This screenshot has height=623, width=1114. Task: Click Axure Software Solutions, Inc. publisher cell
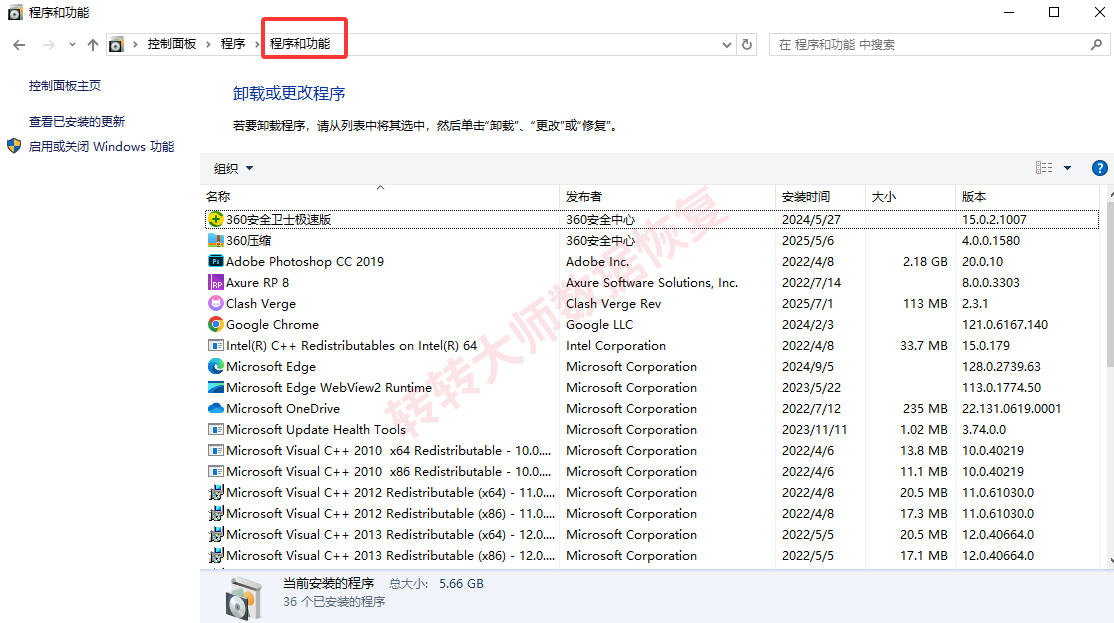(651, 283)
